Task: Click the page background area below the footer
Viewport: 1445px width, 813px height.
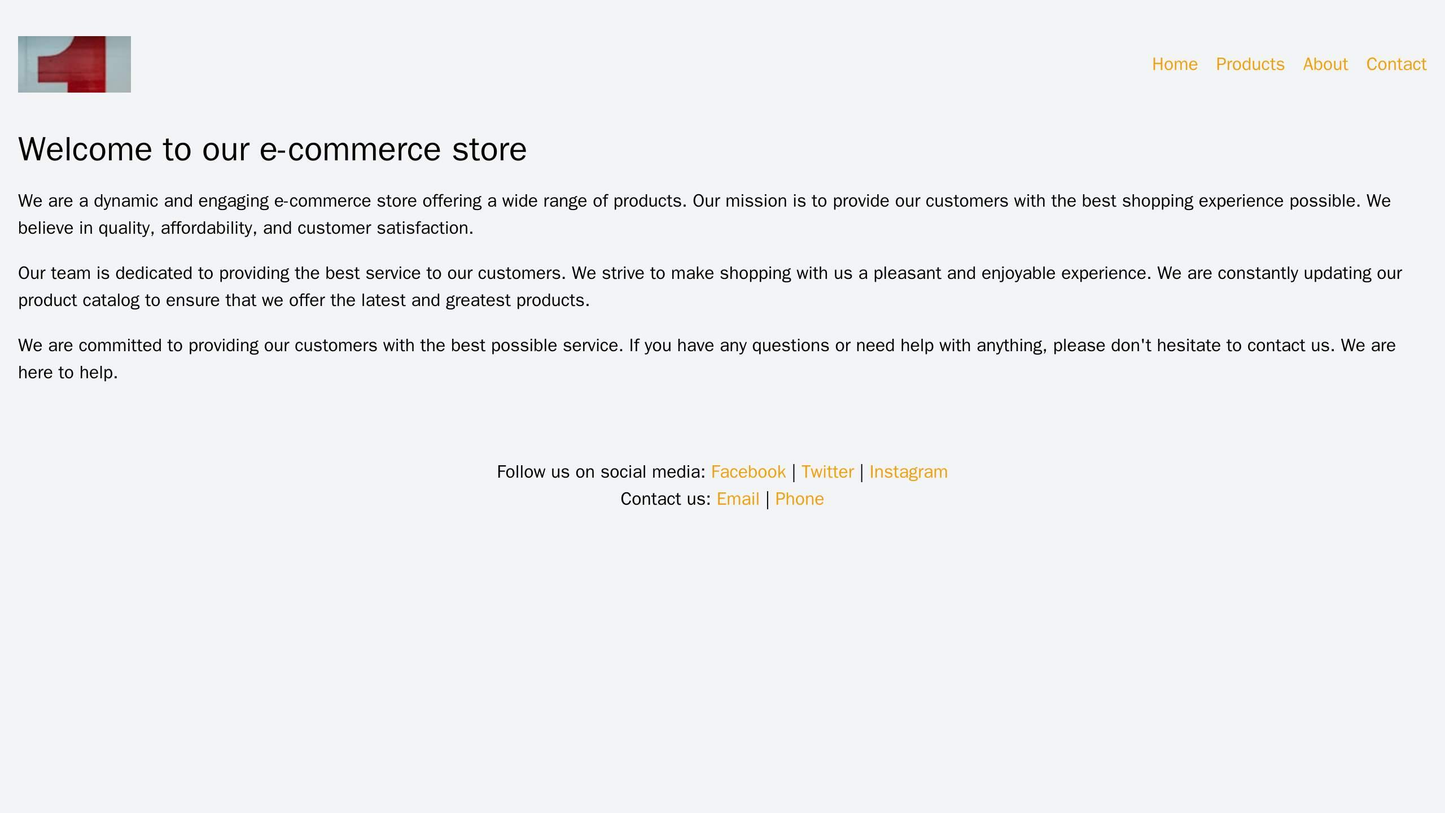Action: point(722,650)
